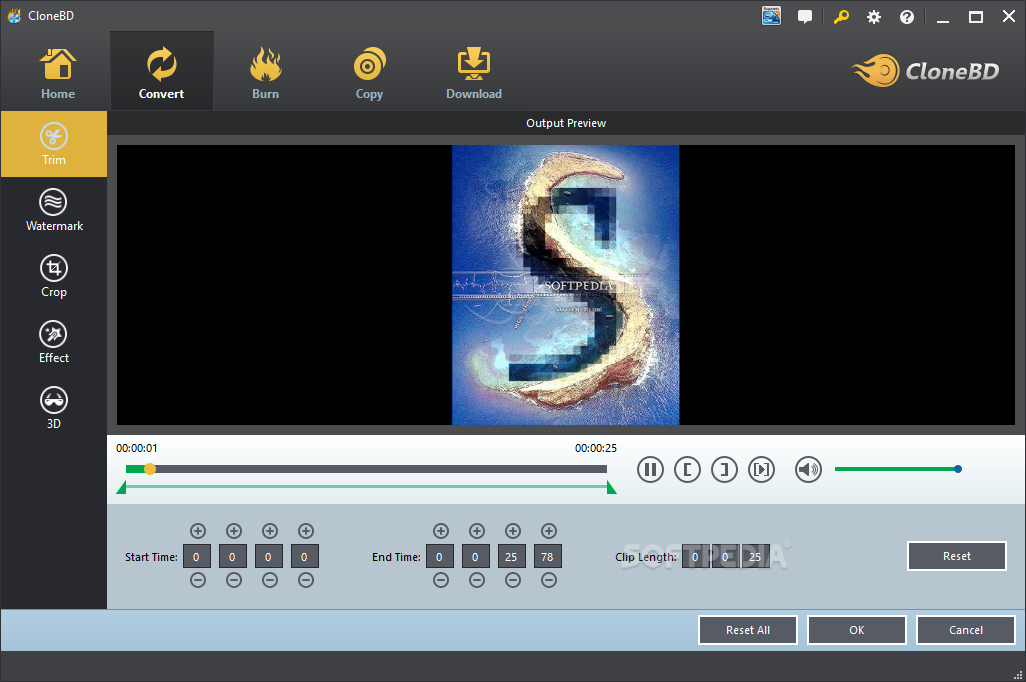1026x682 pixels.
Task: Increase End Time minutes with plus
Action: point(477,531)
